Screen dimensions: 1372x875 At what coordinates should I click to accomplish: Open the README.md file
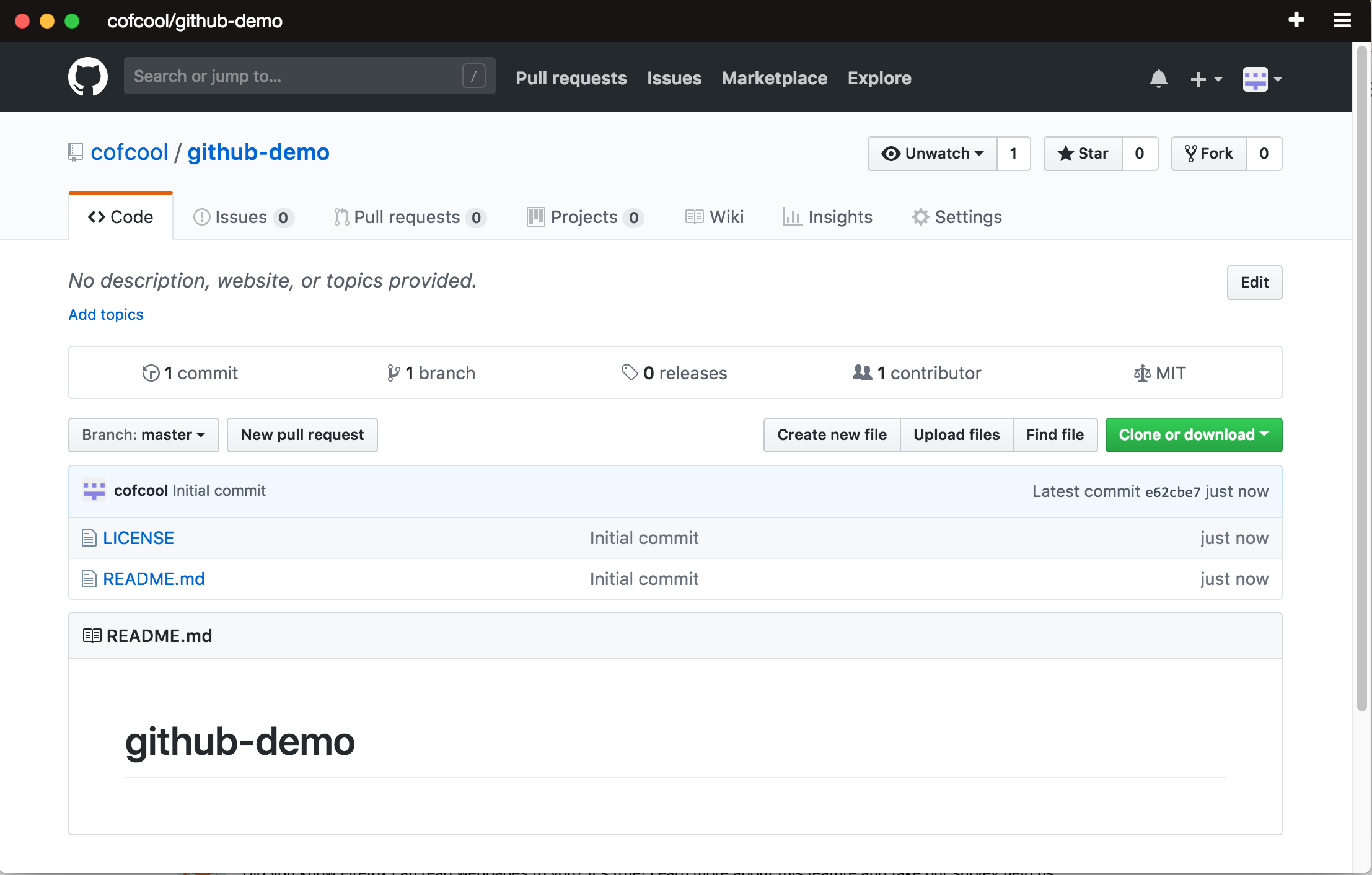154,579
